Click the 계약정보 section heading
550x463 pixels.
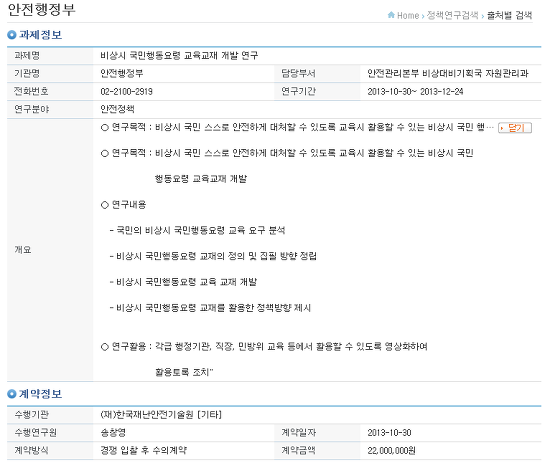(40, 394)
